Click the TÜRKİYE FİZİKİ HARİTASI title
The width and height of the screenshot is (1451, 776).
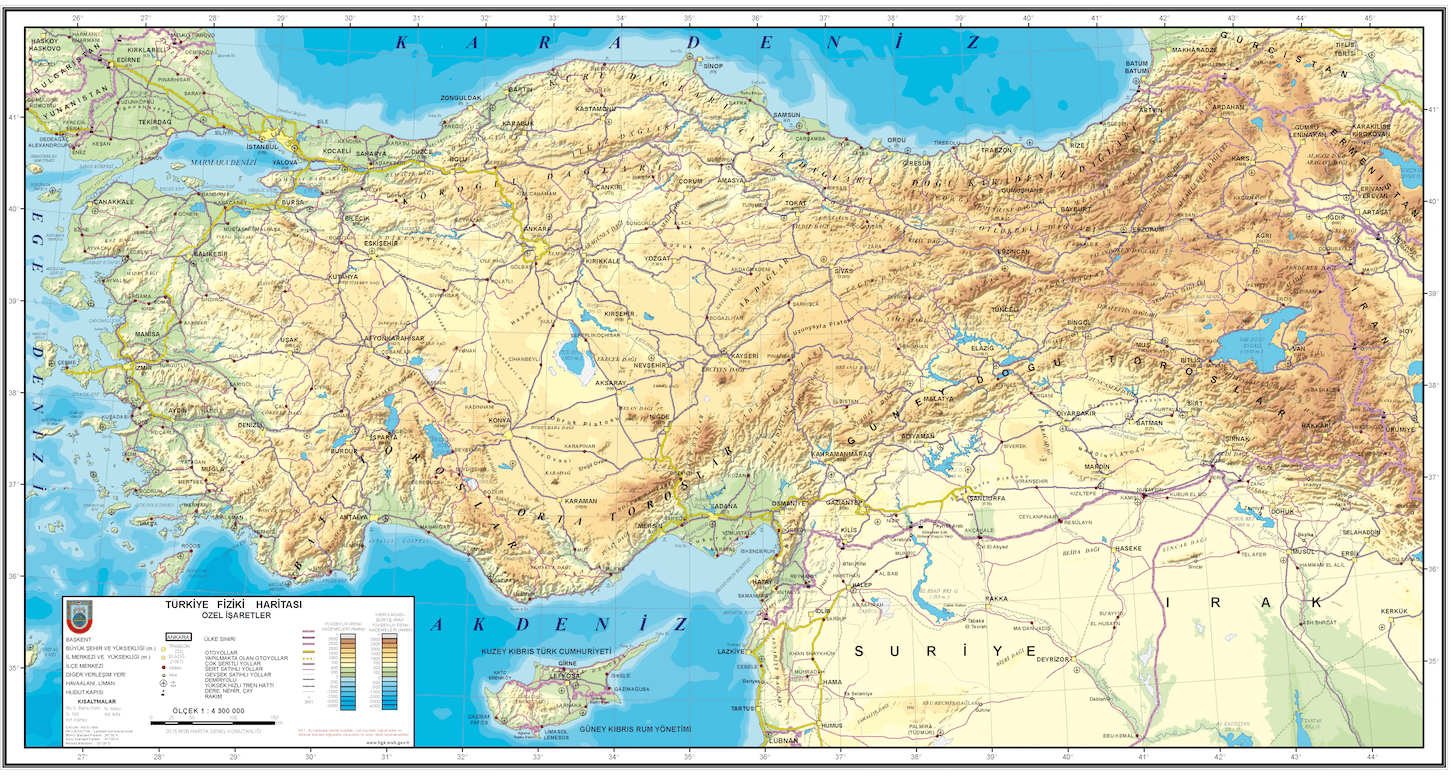(234, 604)
